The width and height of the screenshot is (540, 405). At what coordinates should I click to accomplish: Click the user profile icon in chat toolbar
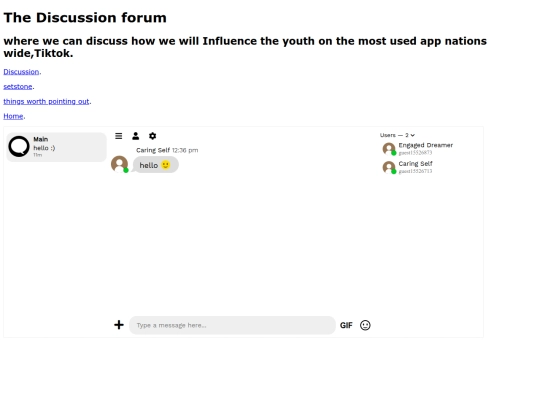tap(136, 136)
